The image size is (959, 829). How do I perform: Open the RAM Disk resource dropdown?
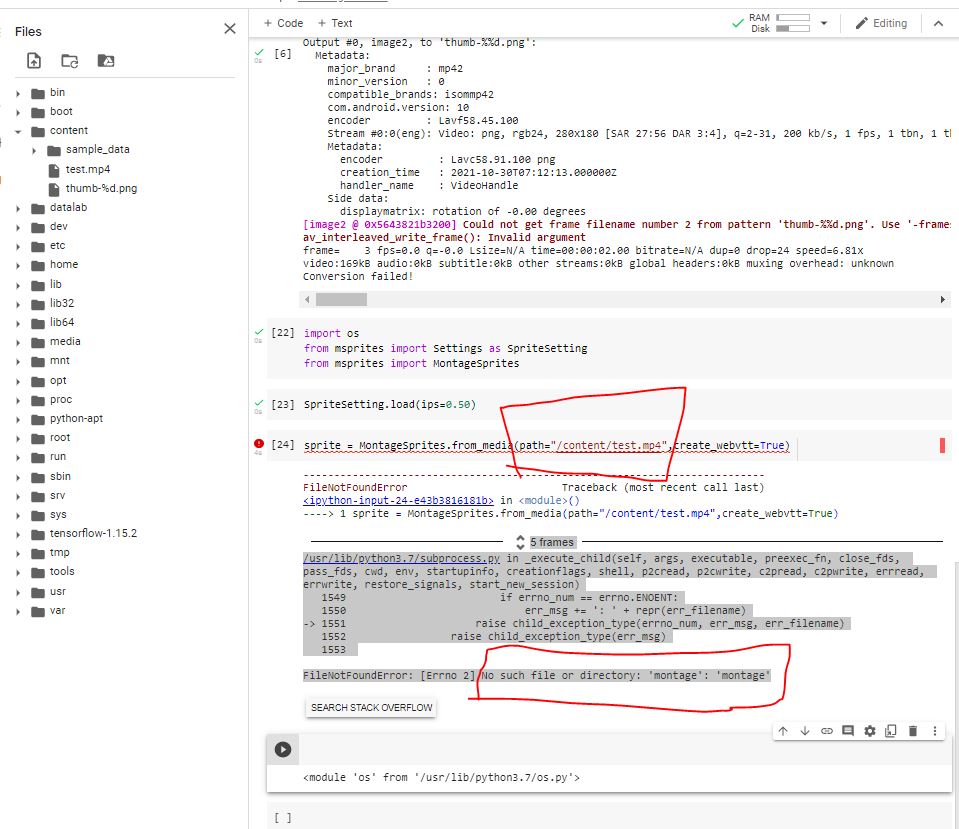[824, 23]
